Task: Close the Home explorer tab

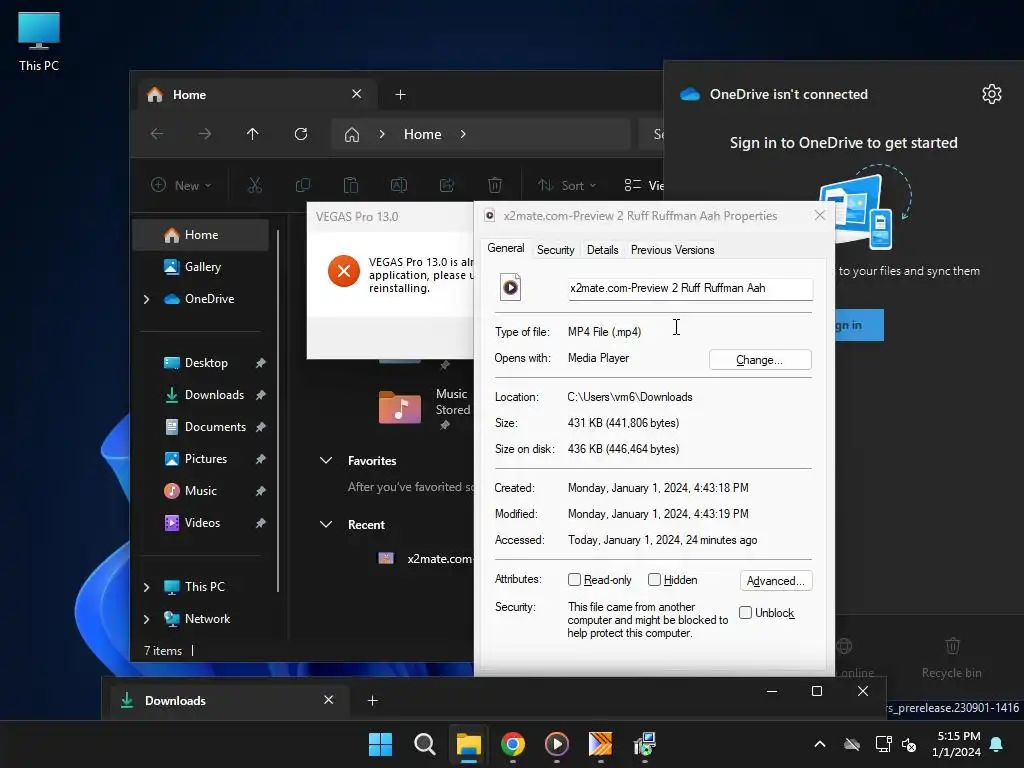Action: (x=357, y=94)
